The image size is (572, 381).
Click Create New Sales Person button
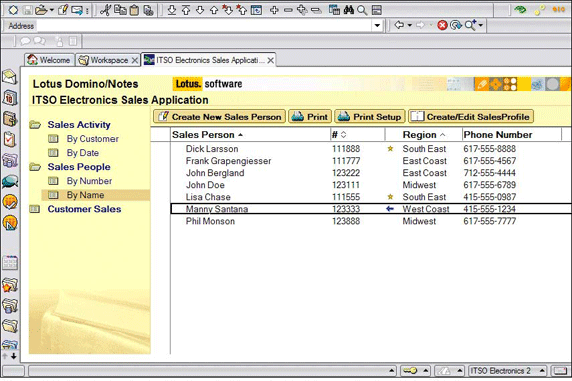click(219, 117)
